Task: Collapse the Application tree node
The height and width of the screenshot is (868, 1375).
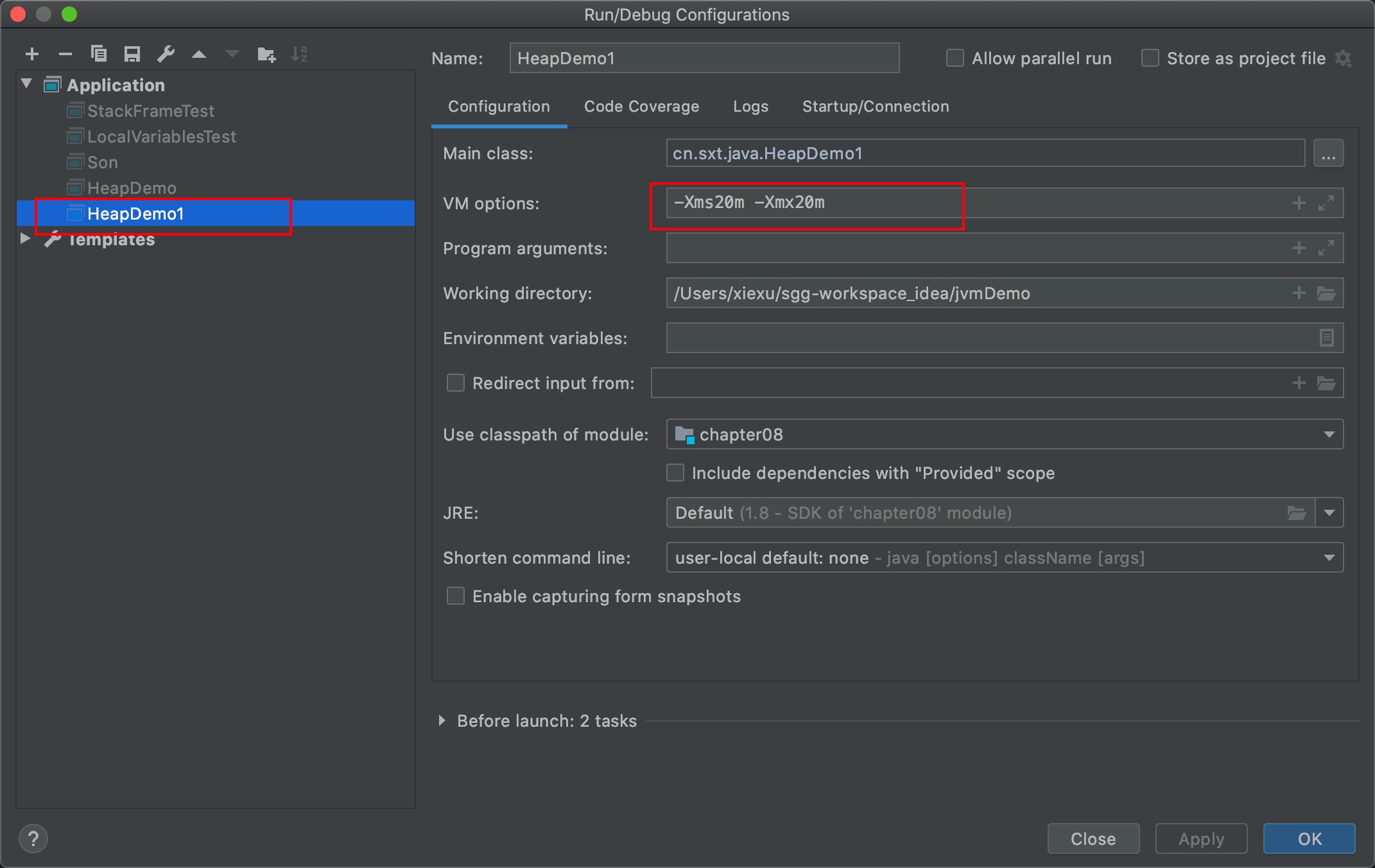Action: (x=26, y=83)
